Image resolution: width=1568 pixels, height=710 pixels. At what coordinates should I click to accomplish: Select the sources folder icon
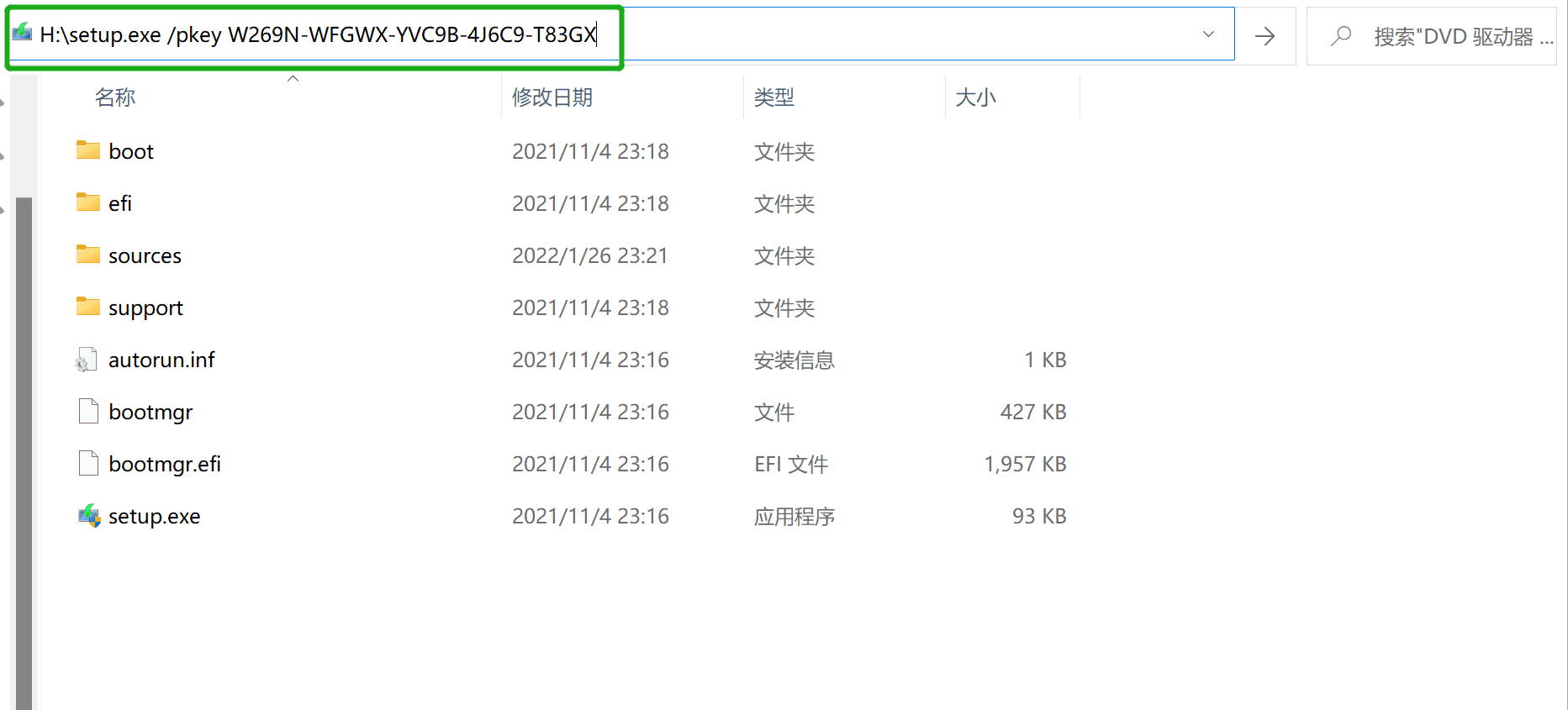coord(87,255)
